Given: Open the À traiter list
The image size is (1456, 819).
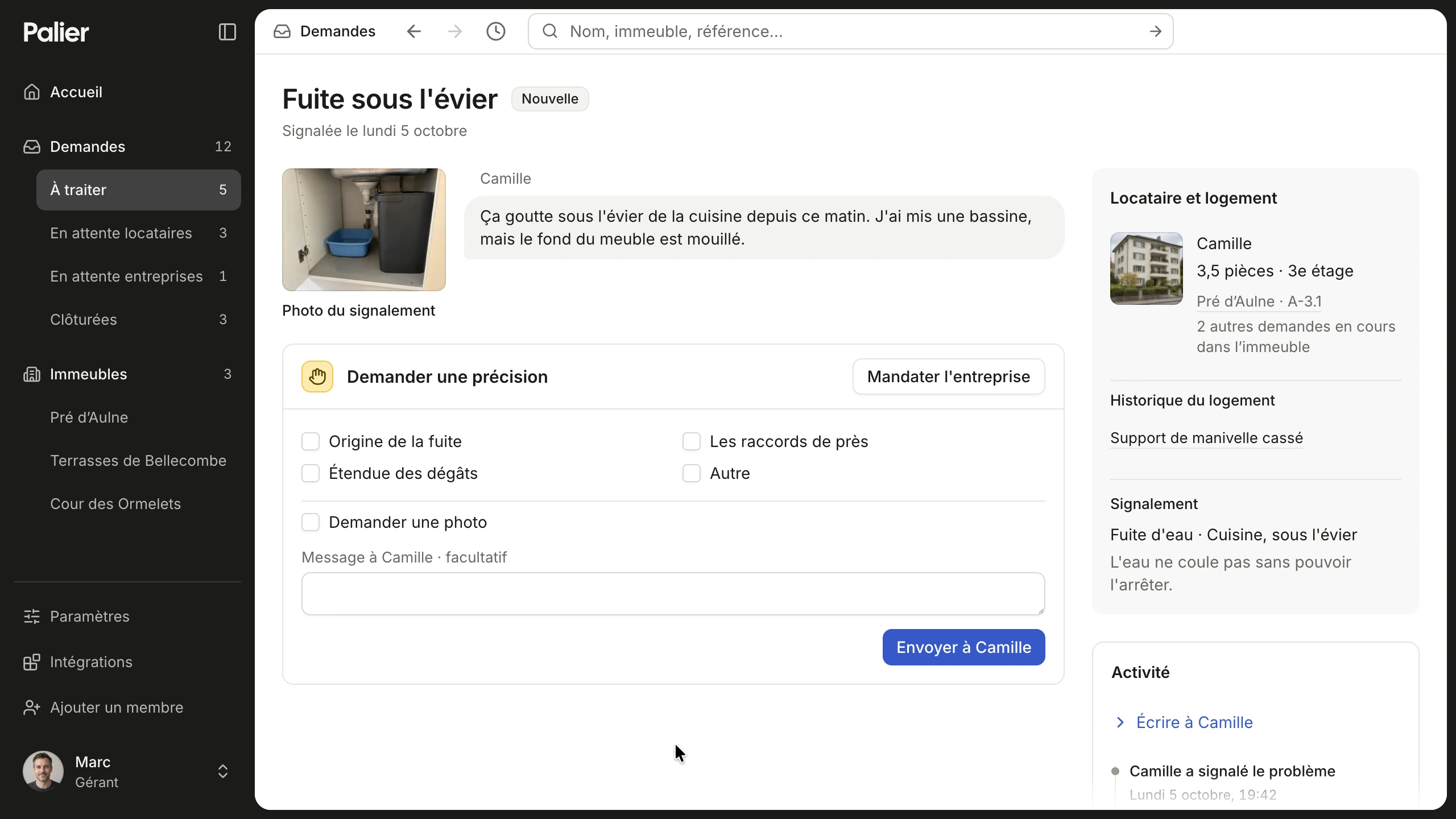Looking at the screenshot, I should click(139, 190).
